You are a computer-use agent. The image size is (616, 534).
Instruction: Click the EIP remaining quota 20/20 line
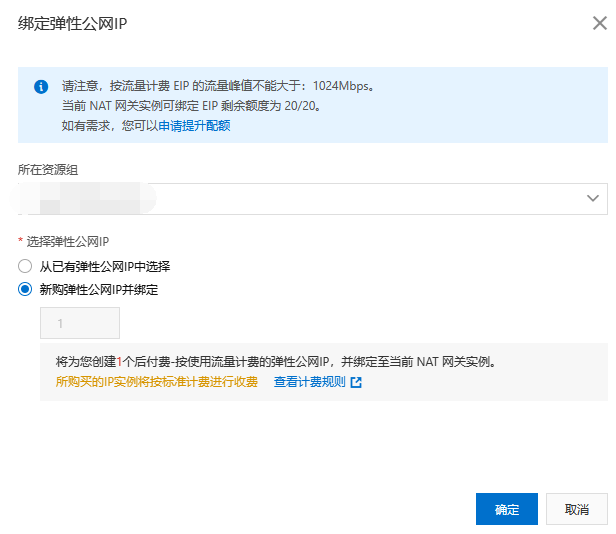(192, 106)
